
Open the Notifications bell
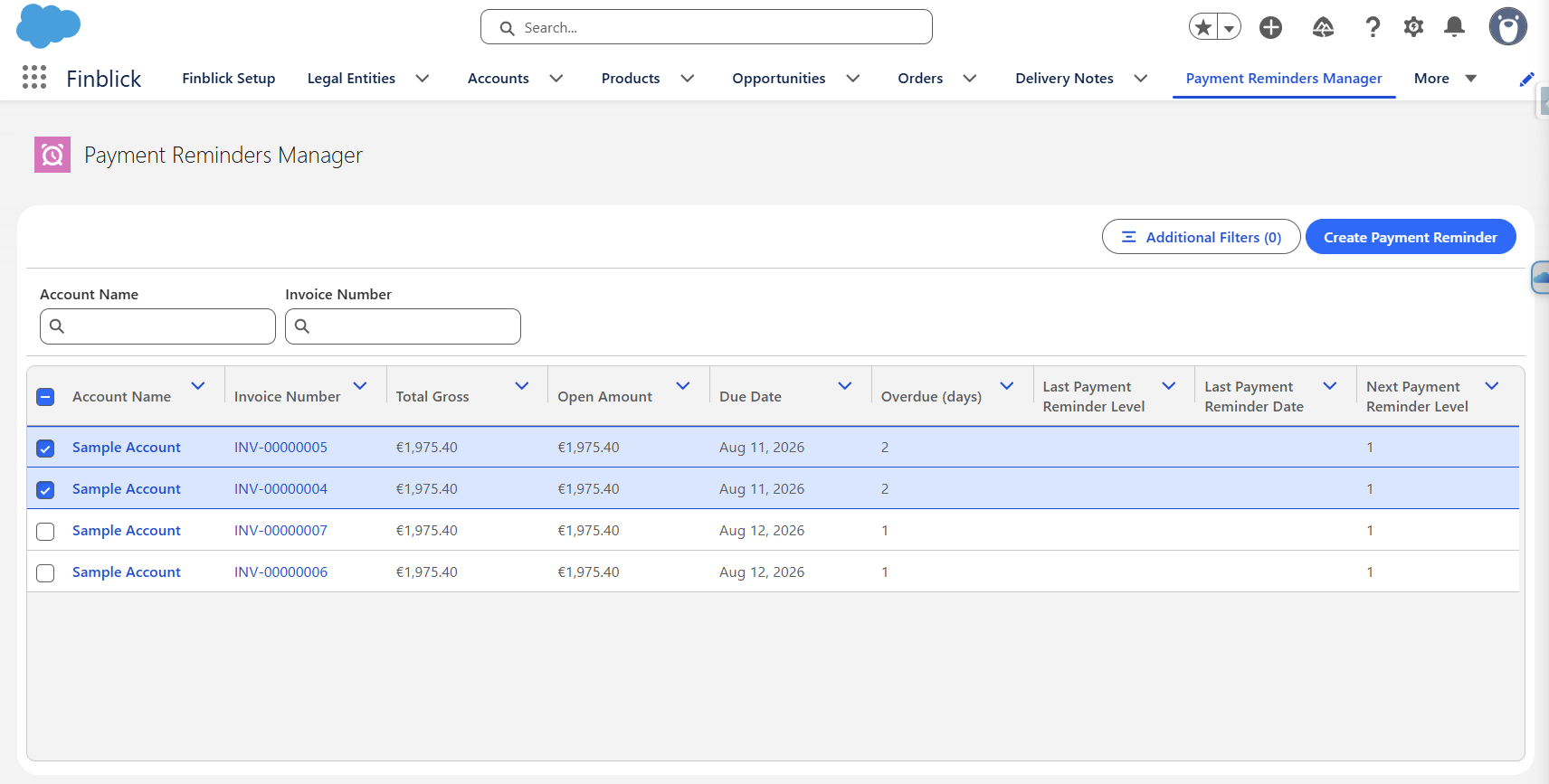coord(1454,27)
